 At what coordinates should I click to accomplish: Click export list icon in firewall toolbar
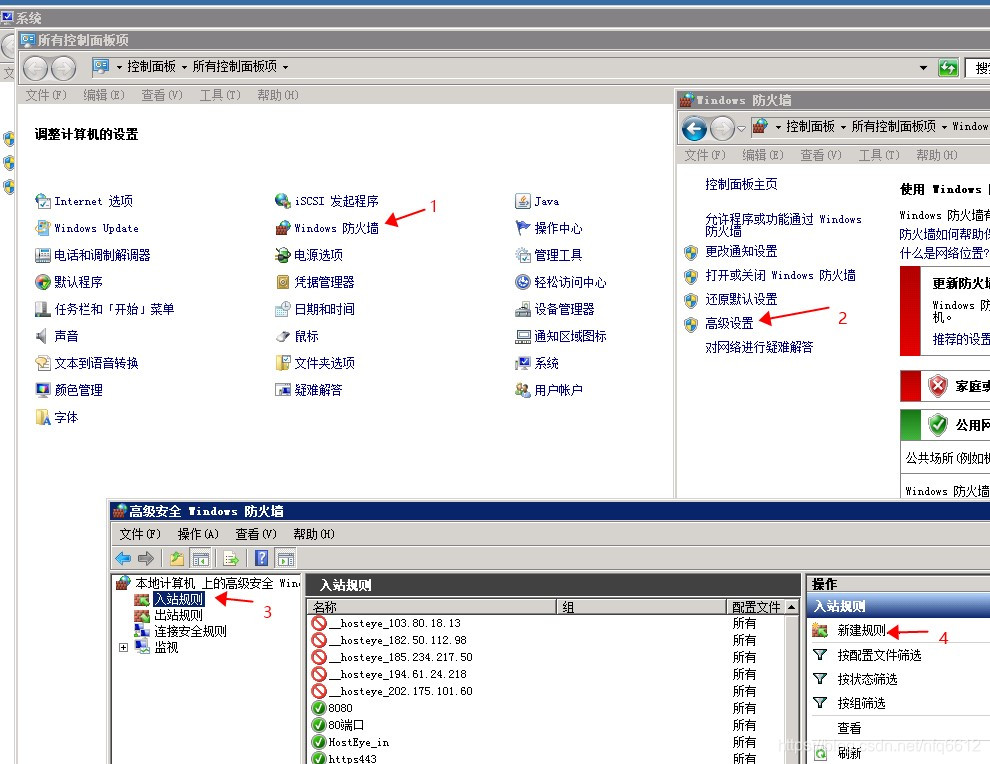coord(231,558)
